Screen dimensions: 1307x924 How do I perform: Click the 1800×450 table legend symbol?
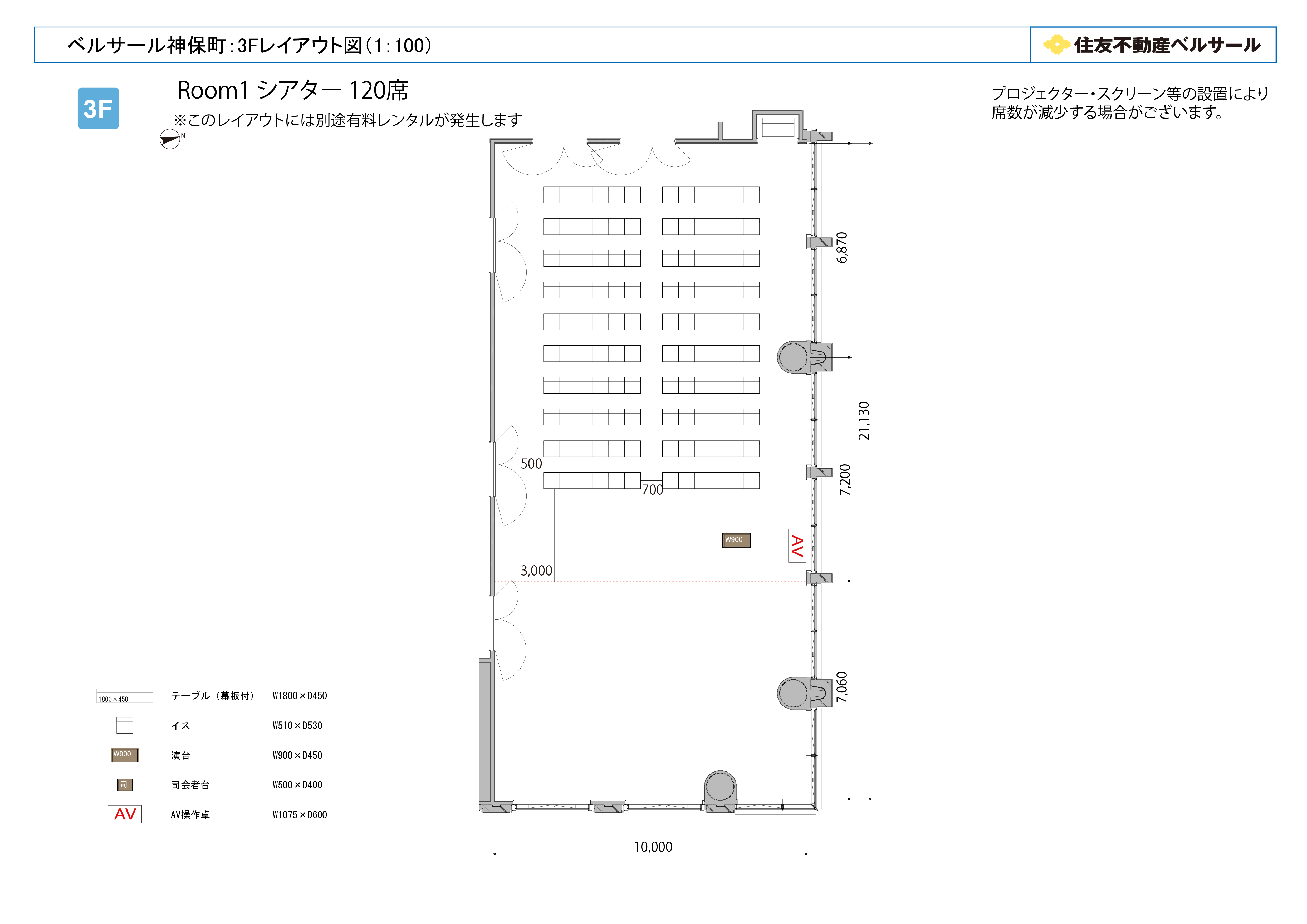(x=125, y=696)
